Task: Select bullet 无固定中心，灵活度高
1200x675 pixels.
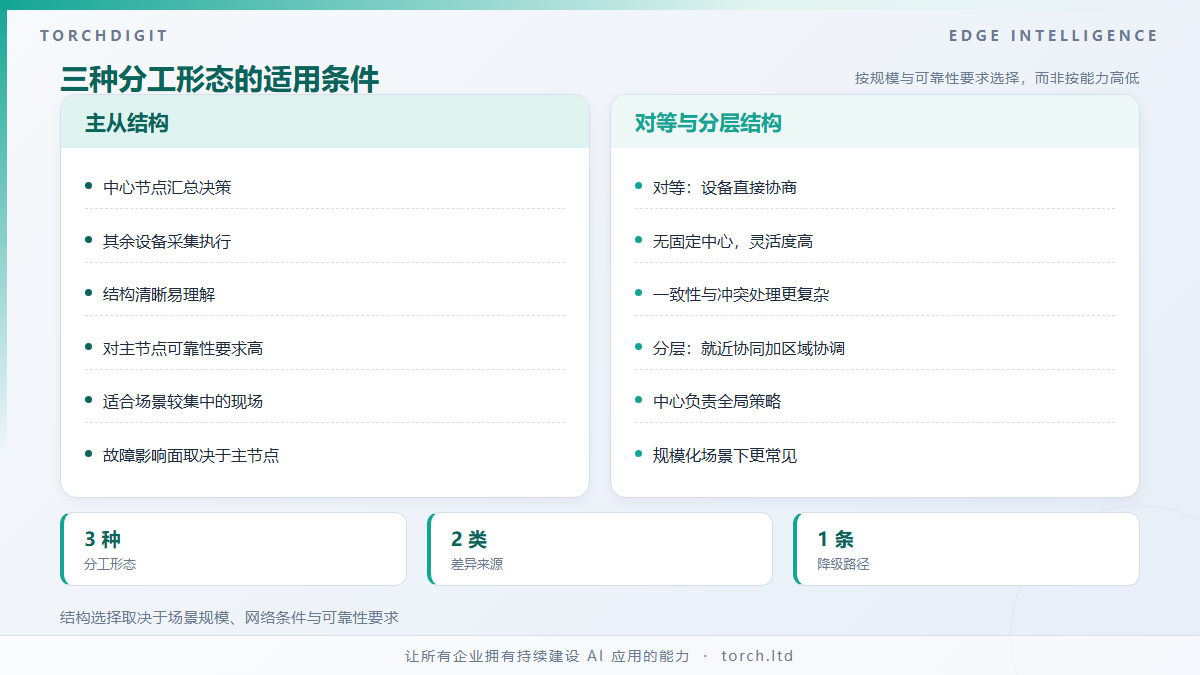Action: coord(733,241)
